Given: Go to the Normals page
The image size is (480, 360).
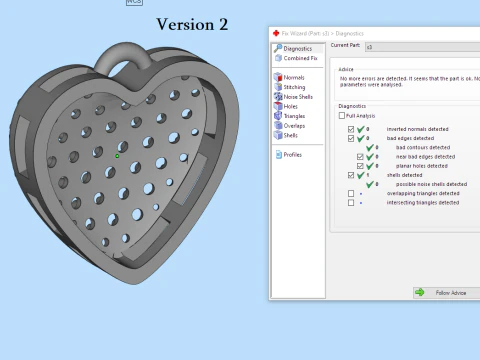Looking at the screenshot, I should pos(294,77).
